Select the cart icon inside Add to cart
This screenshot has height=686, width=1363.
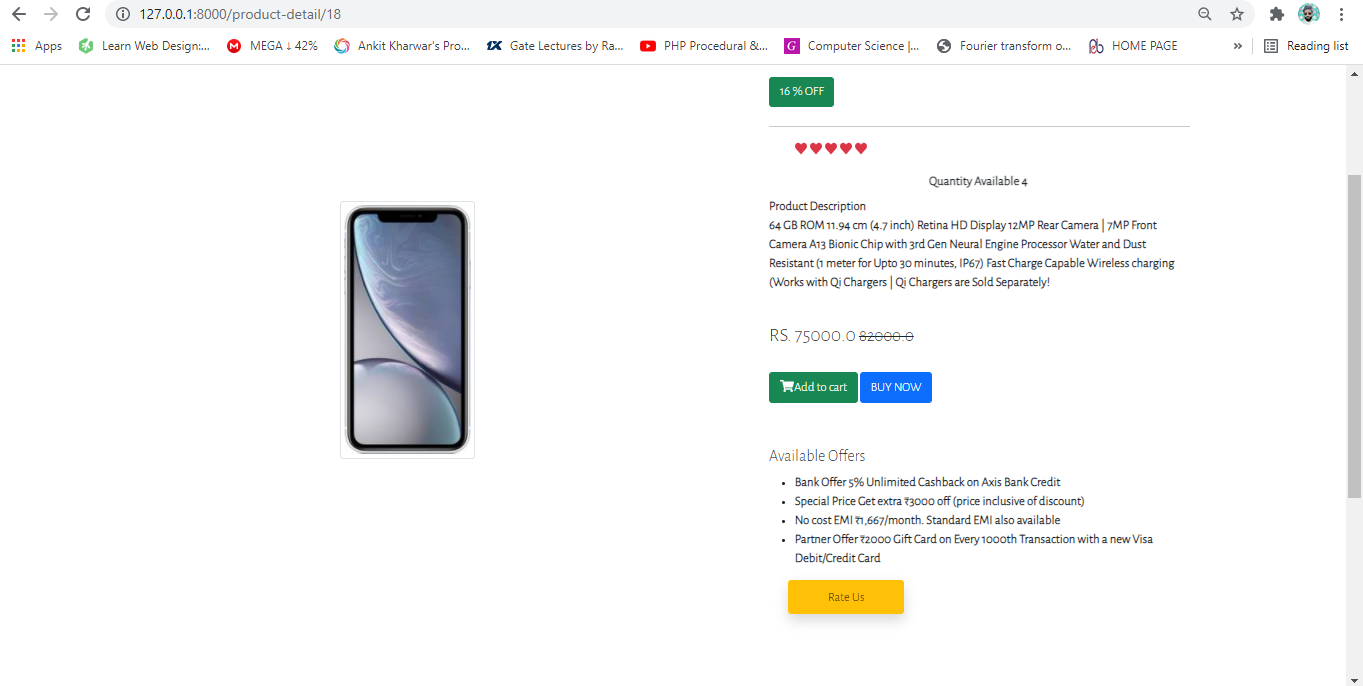[787, 387]
